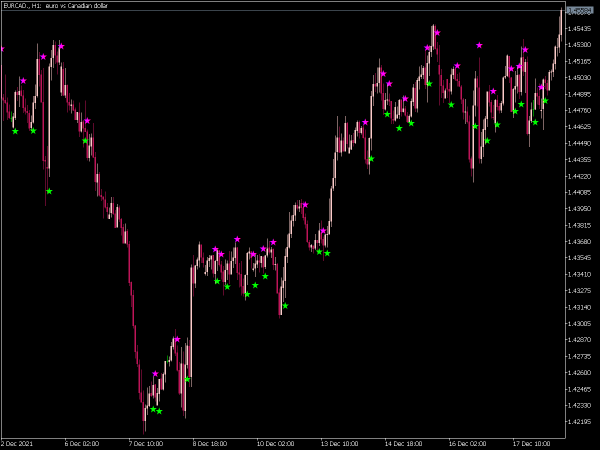Click the 1.43275 price axis label
The height and width of the screenshot is (450, 600).
pyautogui.click(x=580, y=291)
